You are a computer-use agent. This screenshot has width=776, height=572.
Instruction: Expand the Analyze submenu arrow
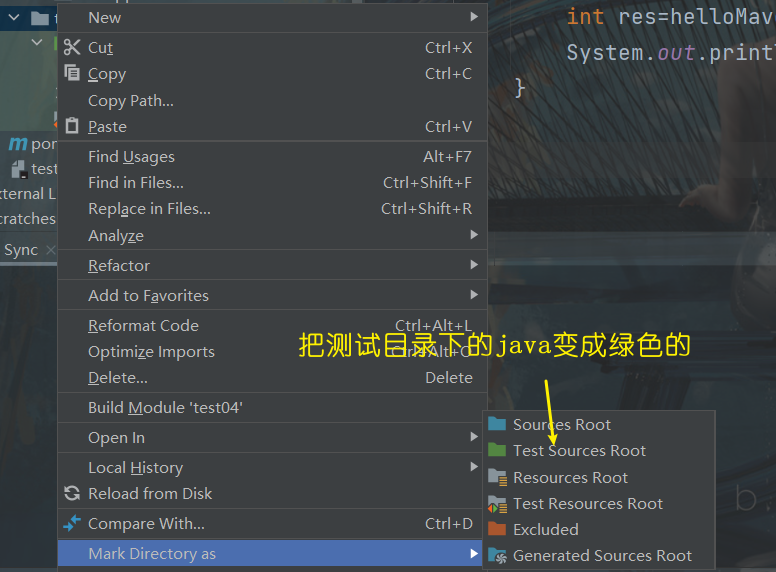point(474,235)
